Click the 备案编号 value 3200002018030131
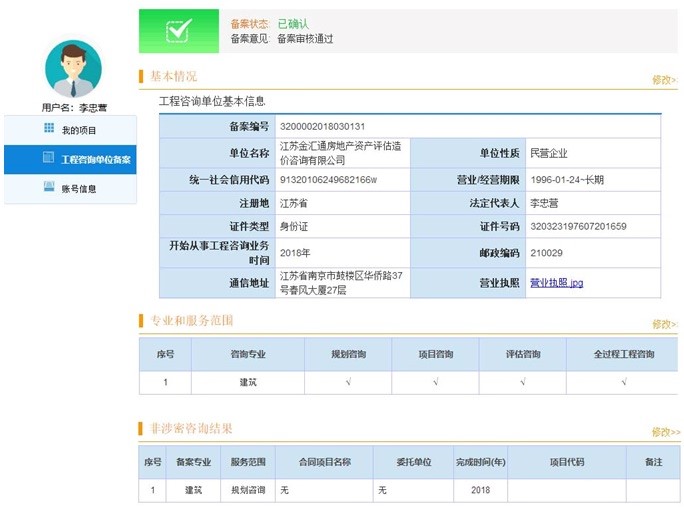684x507 pixels. click(321, 127)
